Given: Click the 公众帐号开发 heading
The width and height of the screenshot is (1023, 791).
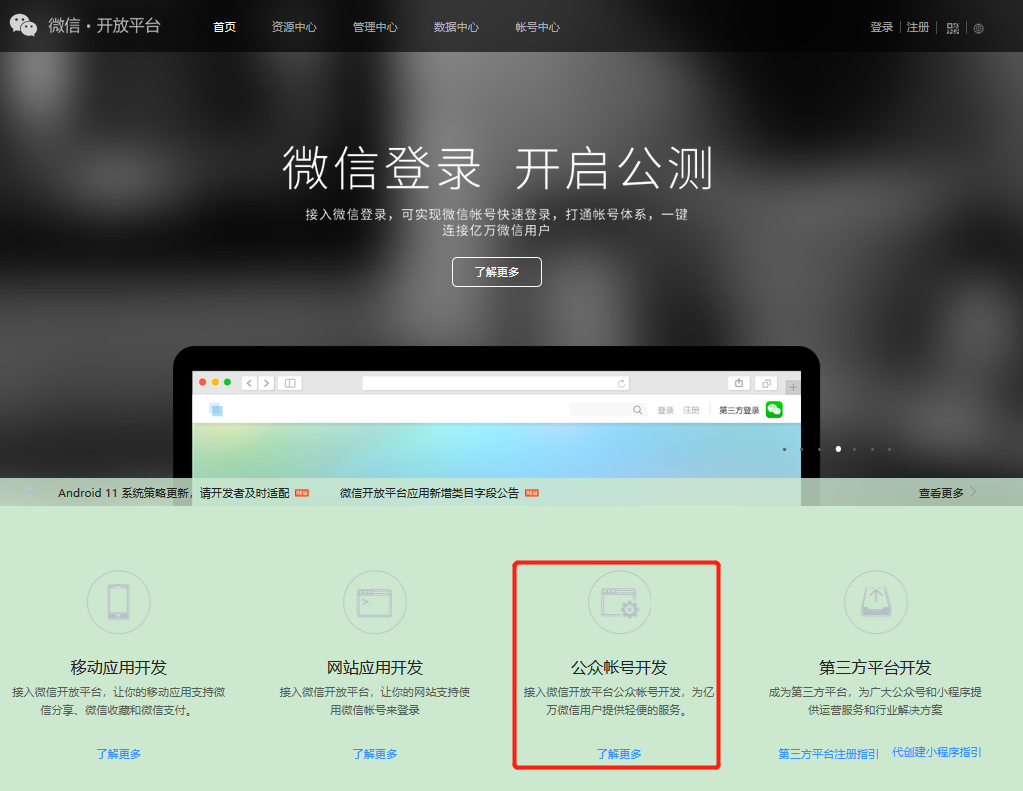Looking at the screenshot, I should click(619, 667).
